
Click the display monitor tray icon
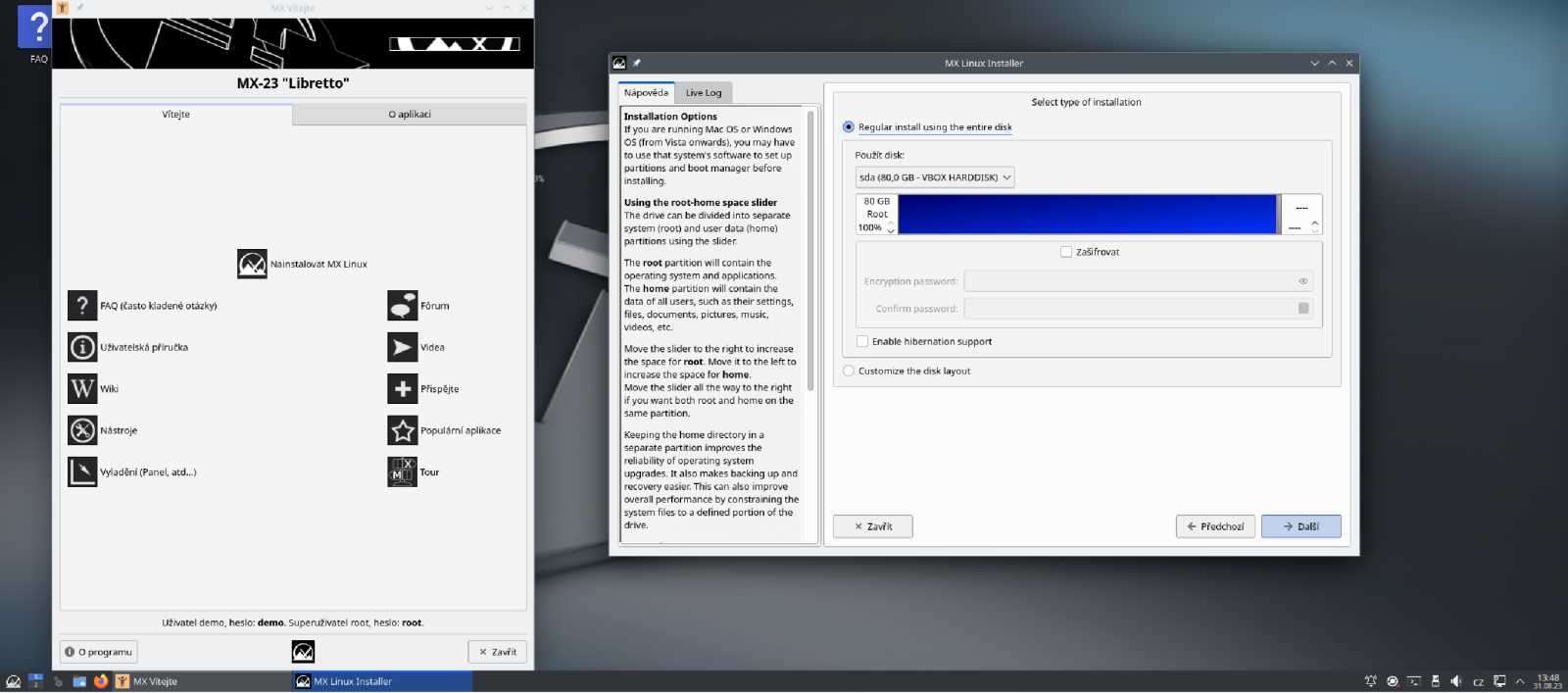pyautogui.click(x=1499, y=681)
